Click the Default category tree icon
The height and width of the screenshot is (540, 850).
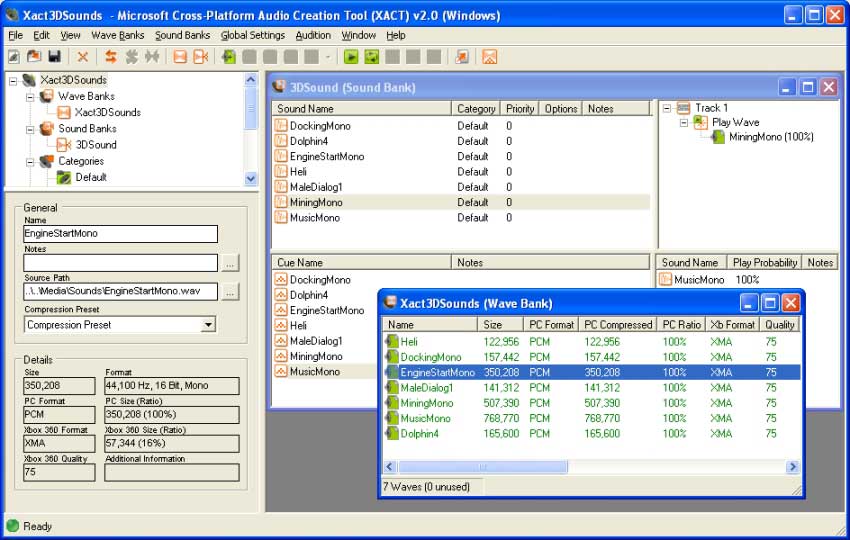64,177
